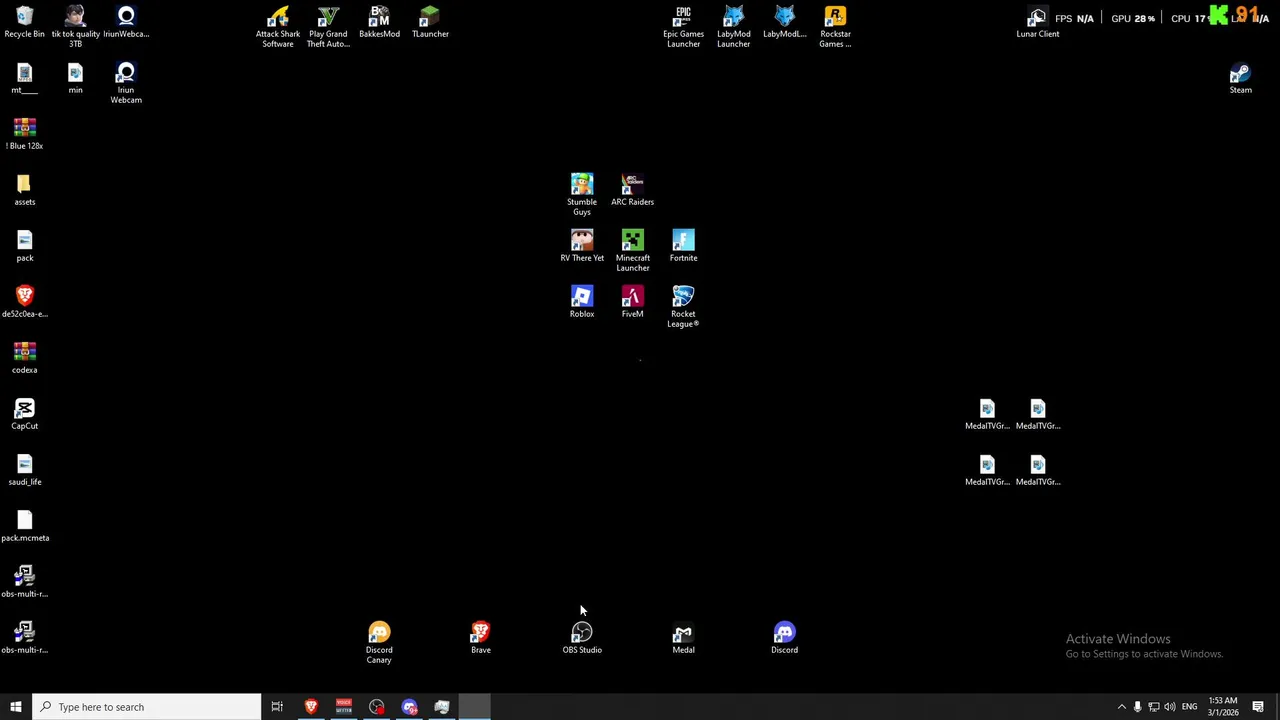Launch Play Grand Theft Auto shortcut
1280x720 pixels.
click(328, 27)
